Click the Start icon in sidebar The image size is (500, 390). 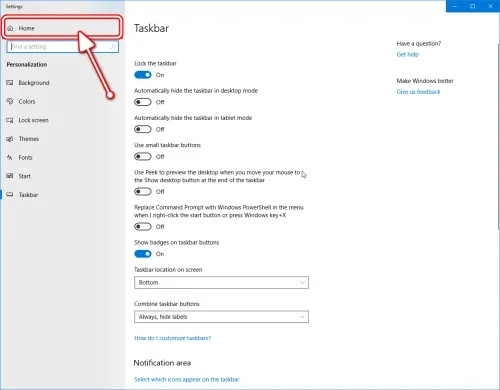coord(10,176)
